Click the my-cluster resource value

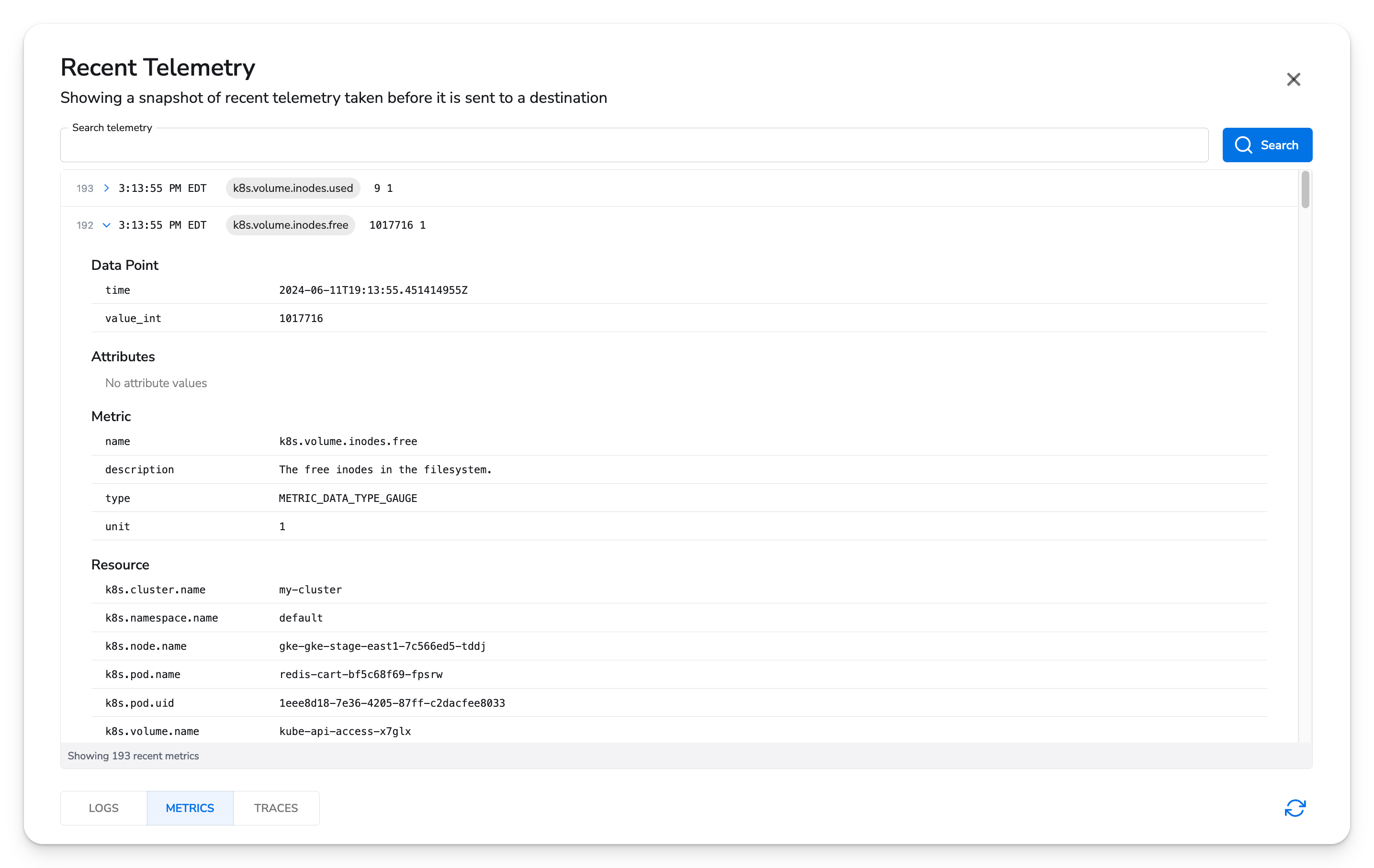(x=310, y=590)
